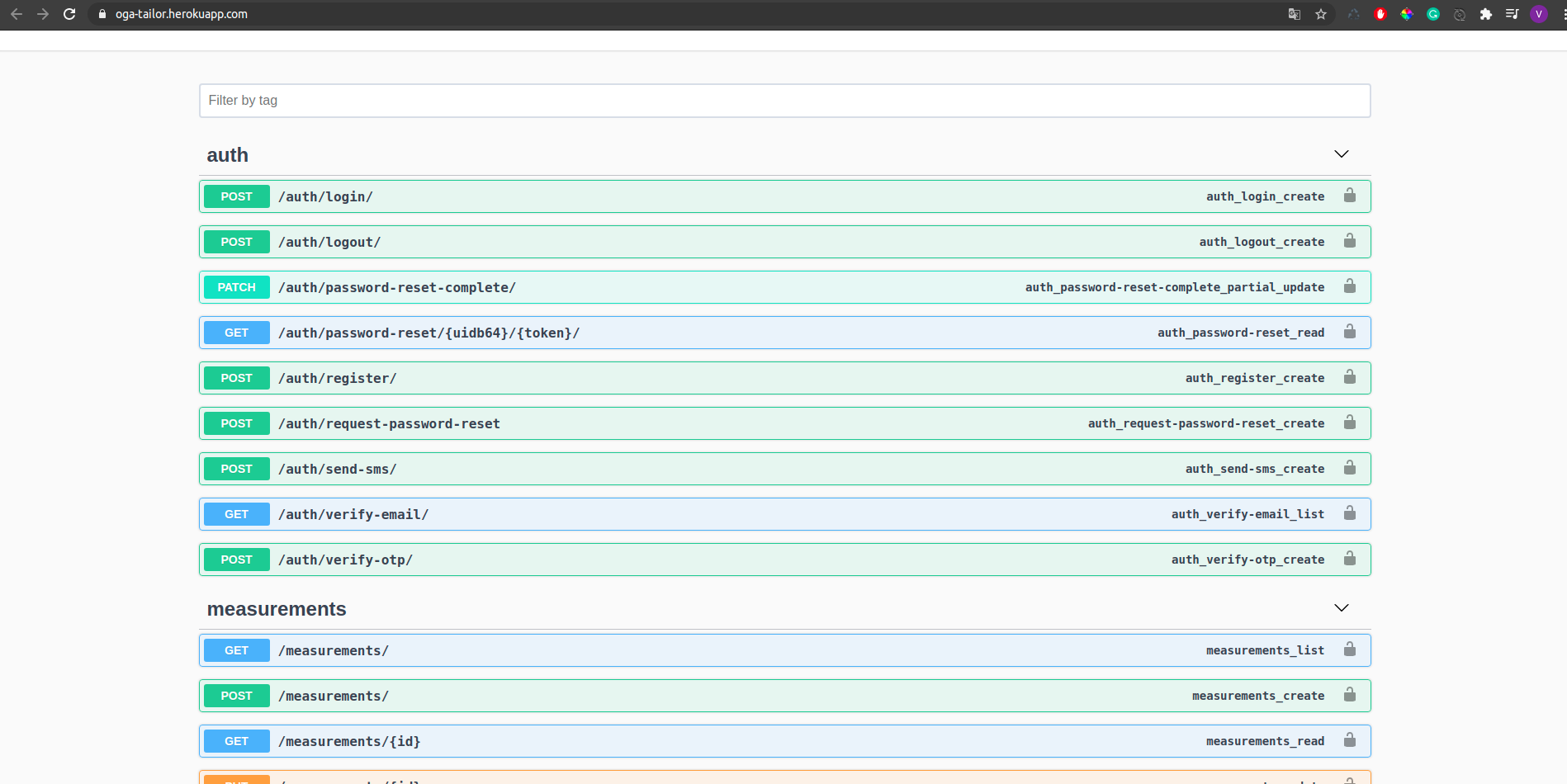Screen dimensions: 1567x784
Task: Expand GET /auth/password-reset/{uidb64}/{token}/ operation
Action: click(784, 333)
